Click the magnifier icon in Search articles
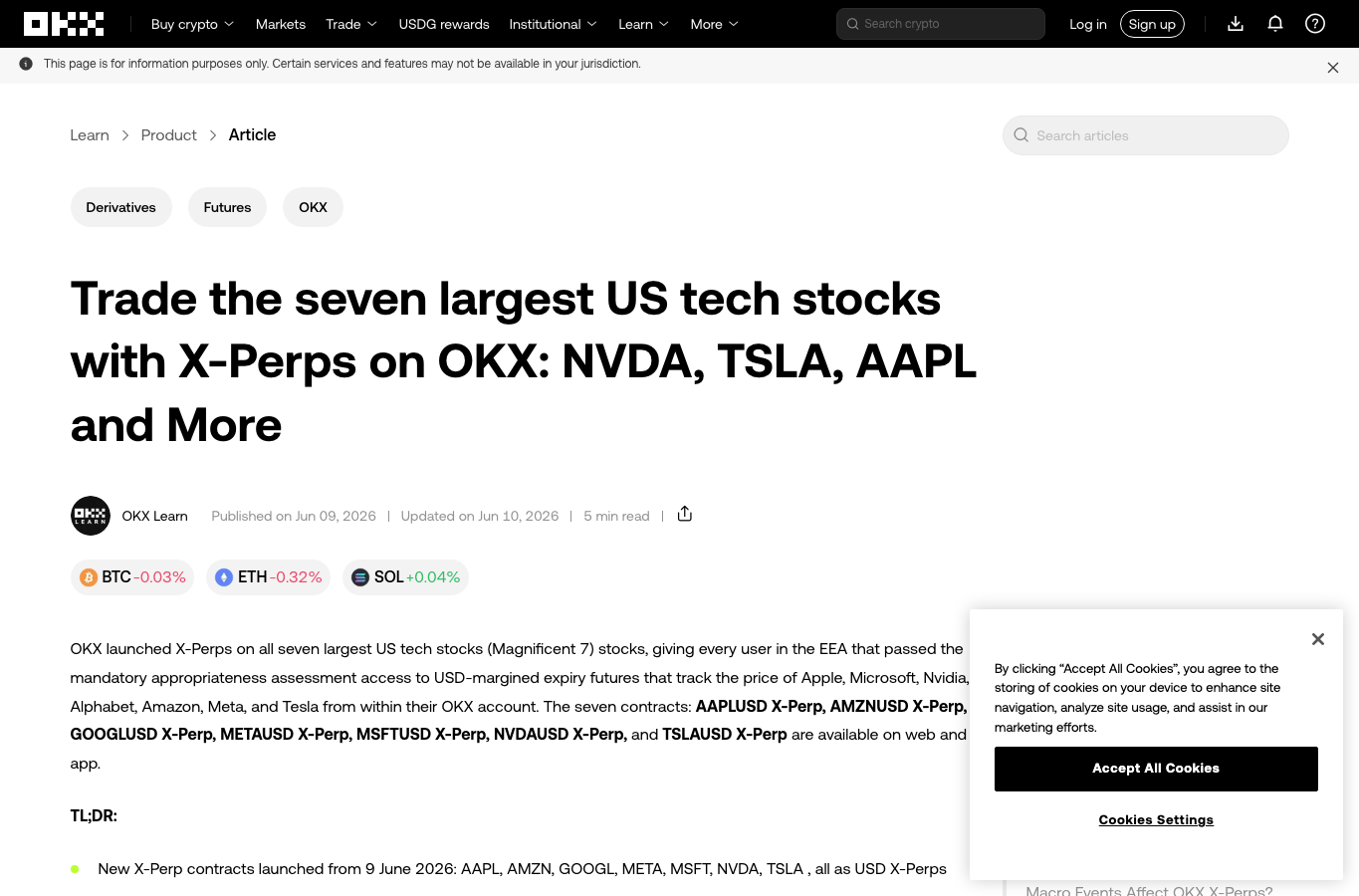 coord(1021,135)
